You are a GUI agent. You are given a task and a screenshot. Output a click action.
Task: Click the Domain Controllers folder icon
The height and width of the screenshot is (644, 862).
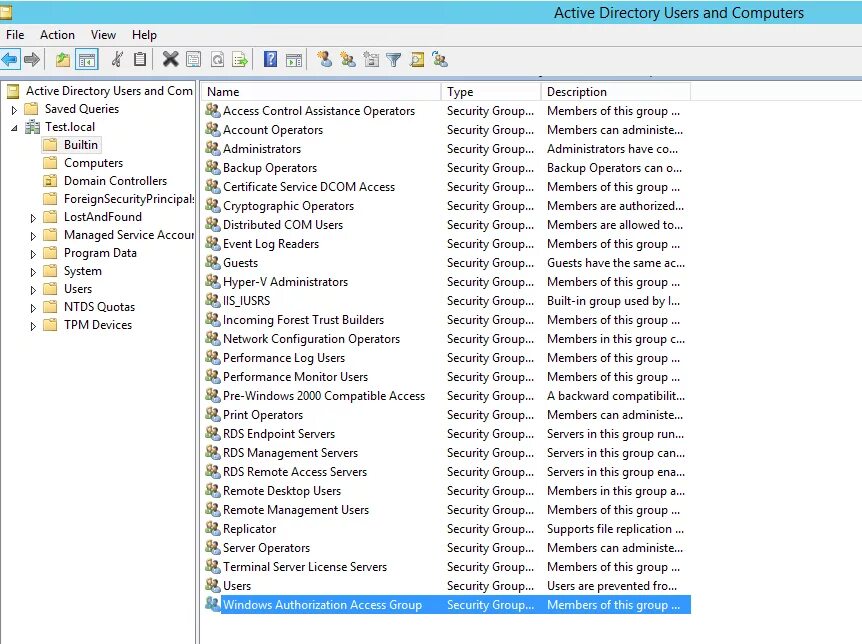pos(50,180)
